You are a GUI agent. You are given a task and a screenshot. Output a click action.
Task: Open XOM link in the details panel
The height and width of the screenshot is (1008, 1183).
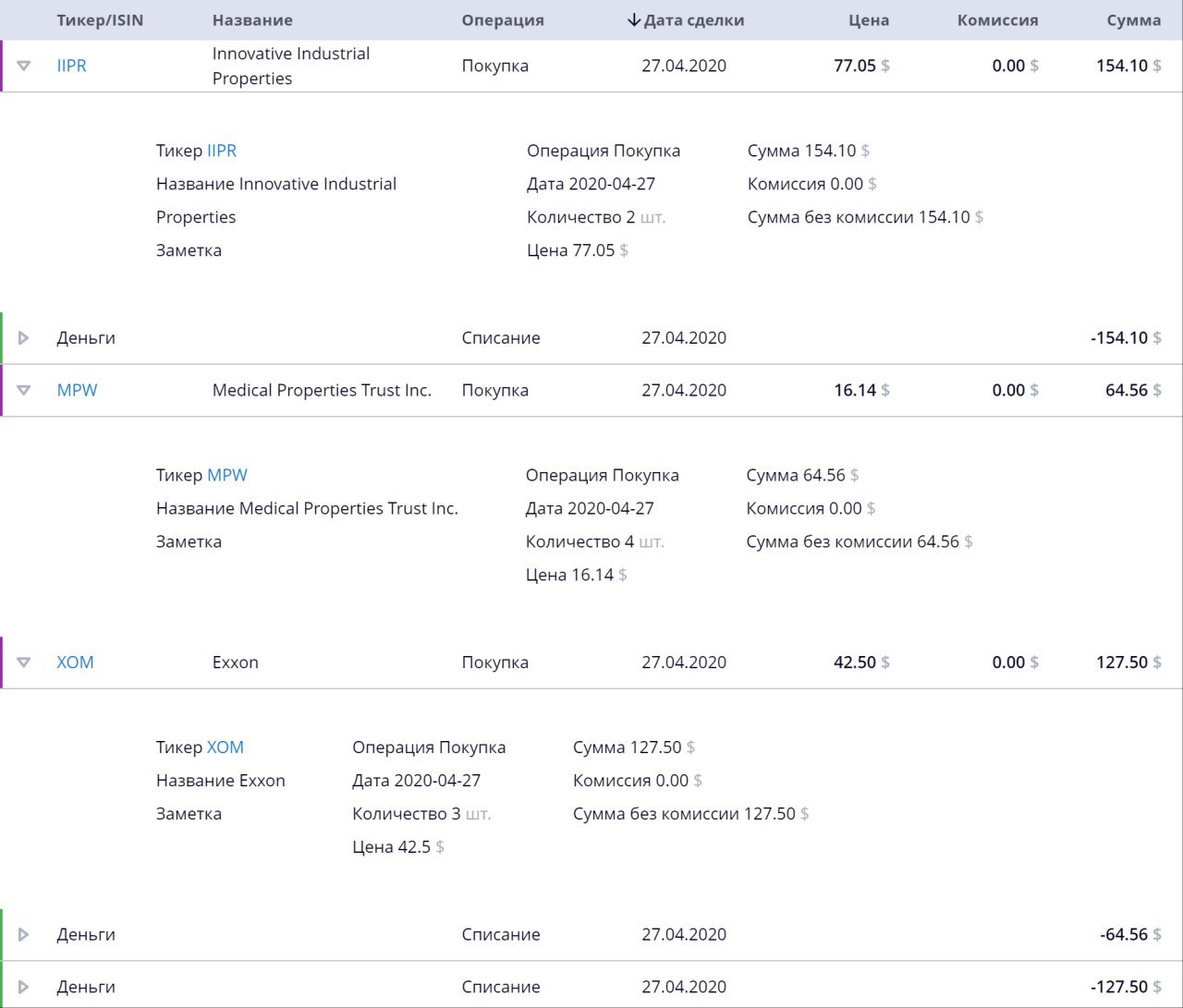[x=226, y=747]
